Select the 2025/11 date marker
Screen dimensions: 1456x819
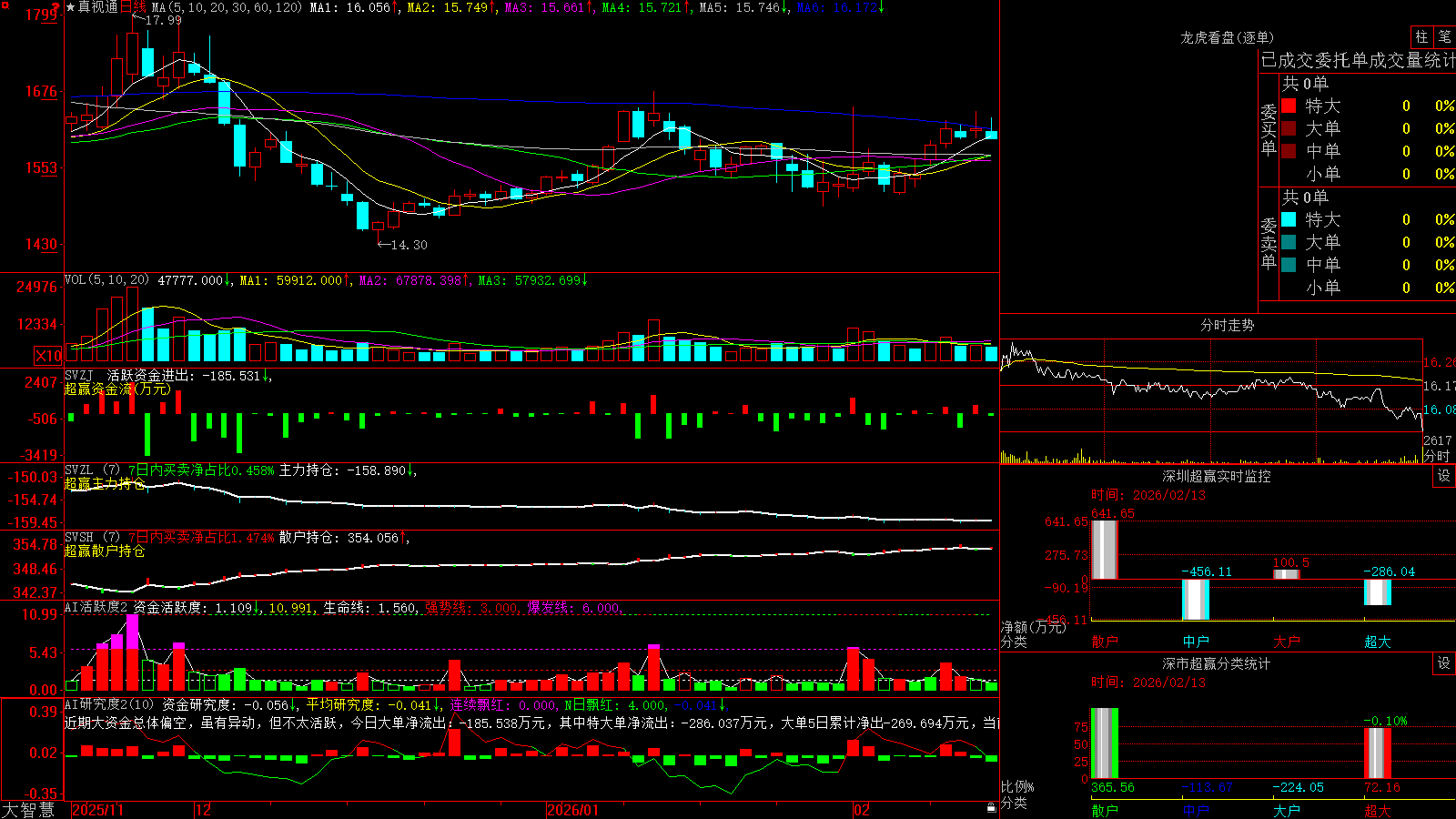97,810
